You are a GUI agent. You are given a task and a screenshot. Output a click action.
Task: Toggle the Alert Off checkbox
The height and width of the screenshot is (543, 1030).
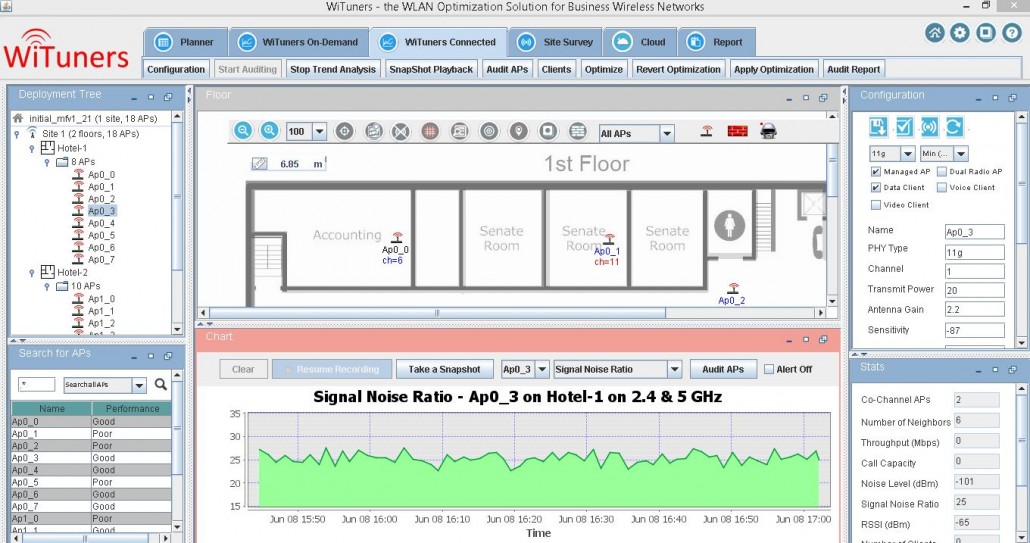pyautogui.click(x=769, y=369)
